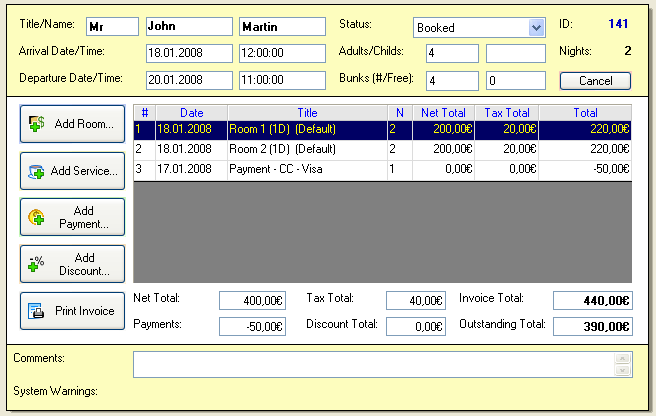Click the Comments scroll up arrow
The width and height of the screenshot is (656, 416).
coord(623,359)
